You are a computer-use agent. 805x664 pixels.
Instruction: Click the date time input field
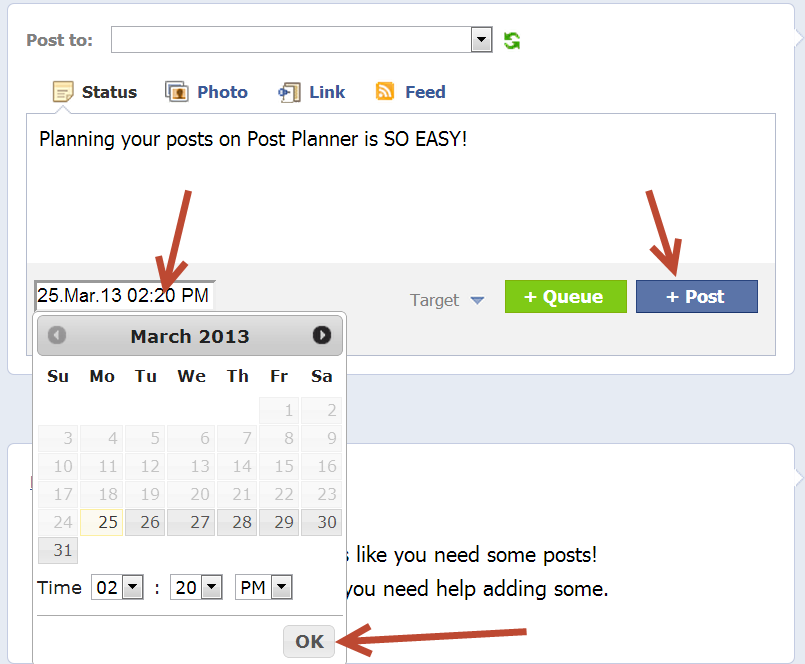(123, 295)
